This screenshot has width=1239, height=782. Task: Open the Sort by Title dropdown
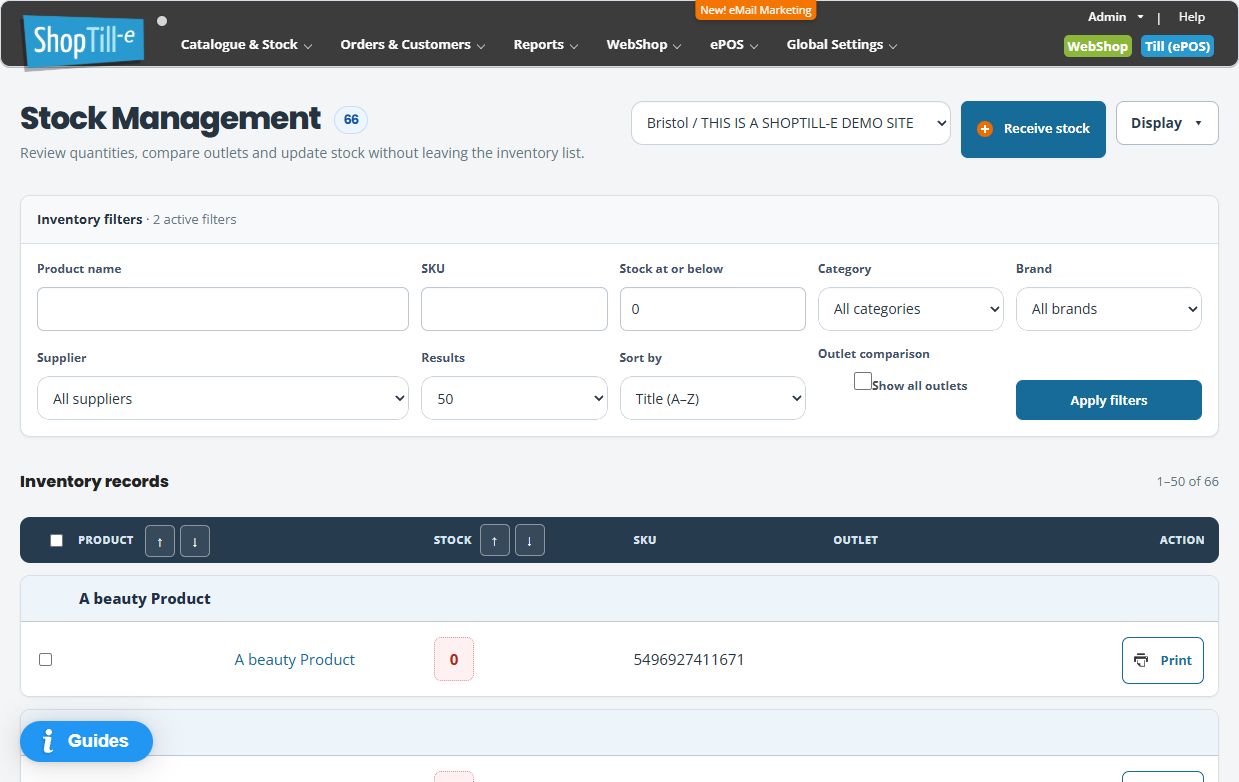pos(713,398)
